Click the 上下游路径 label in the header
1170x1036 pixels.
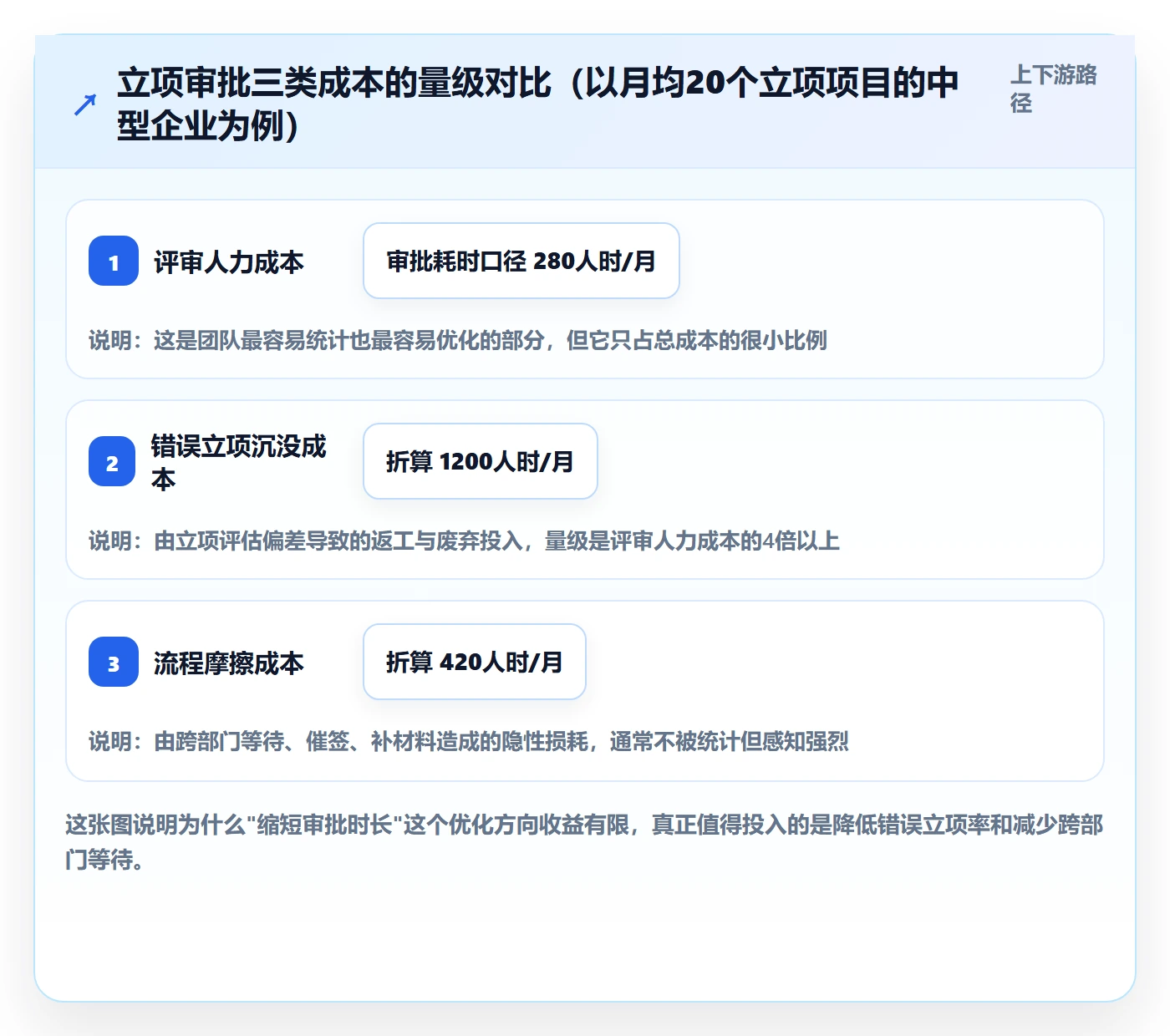[x=1054, y=89]
